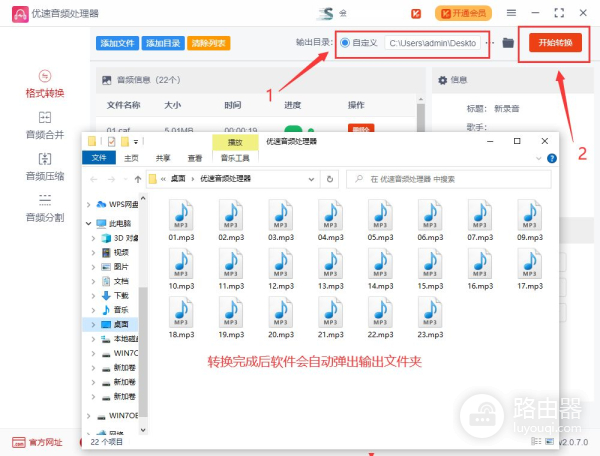Select the 09.mp3 file icon
This screenshot has height=456, width=600.
pyautogui.click(x=530, y=215)
